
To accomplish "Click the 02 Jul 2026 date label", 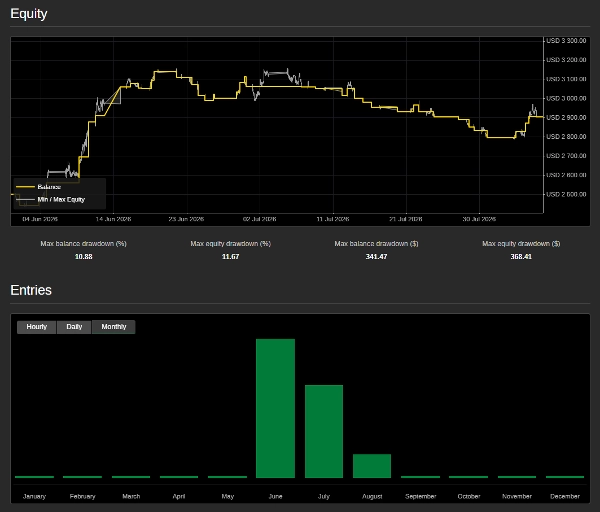I will pos(259,219).
